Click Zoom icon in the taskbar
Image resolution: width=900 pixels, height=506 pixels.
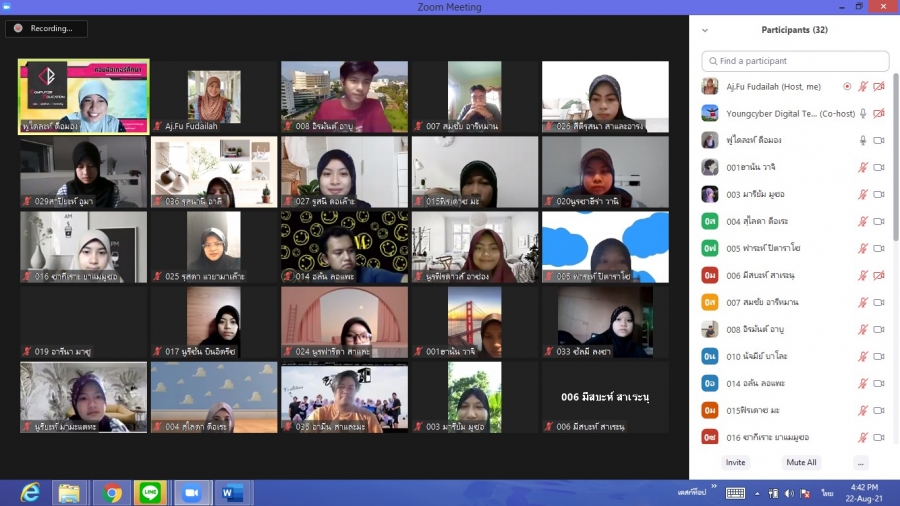192,493
